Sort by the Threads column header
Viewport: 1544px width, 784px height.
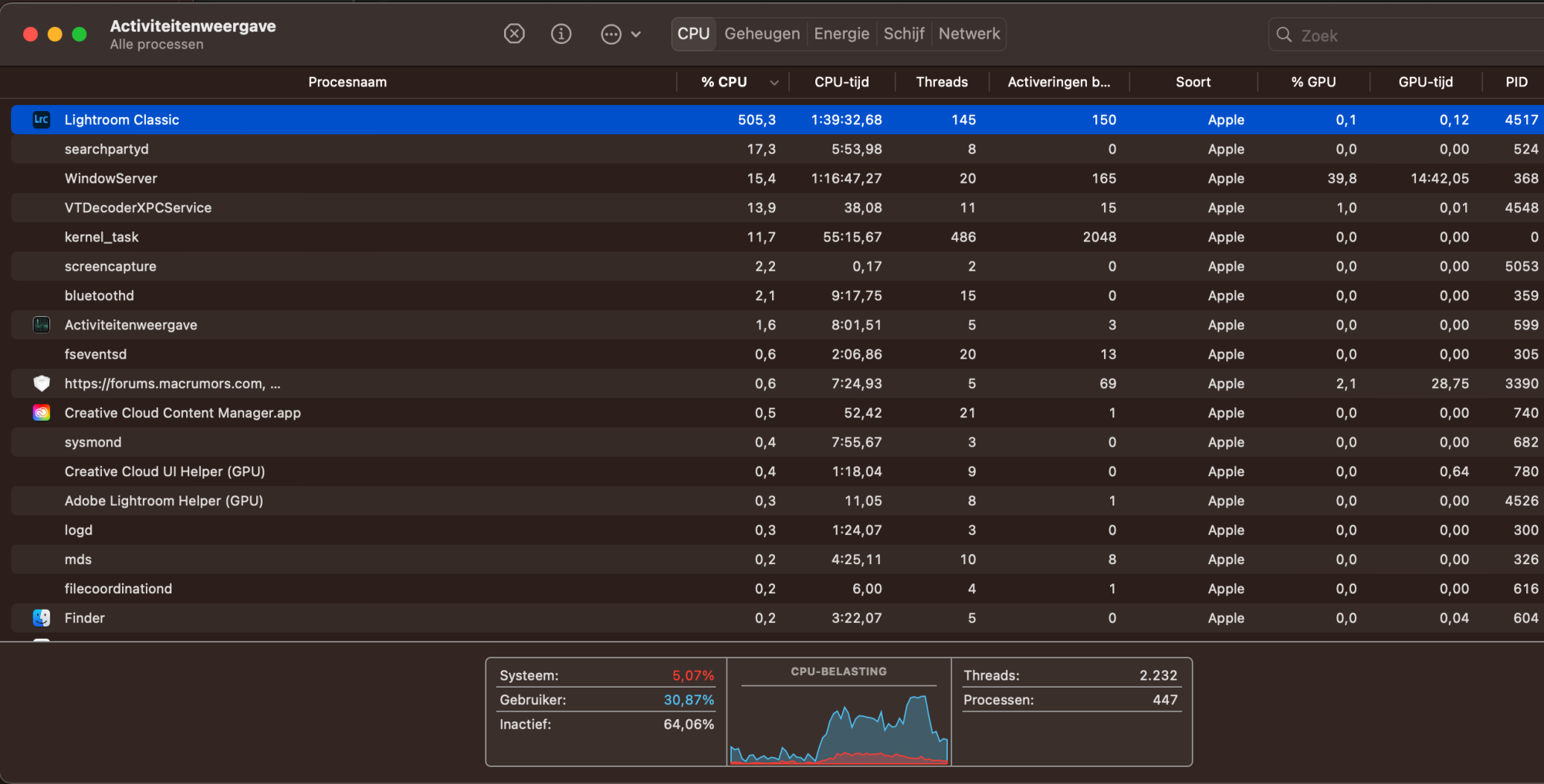point(942,82)
